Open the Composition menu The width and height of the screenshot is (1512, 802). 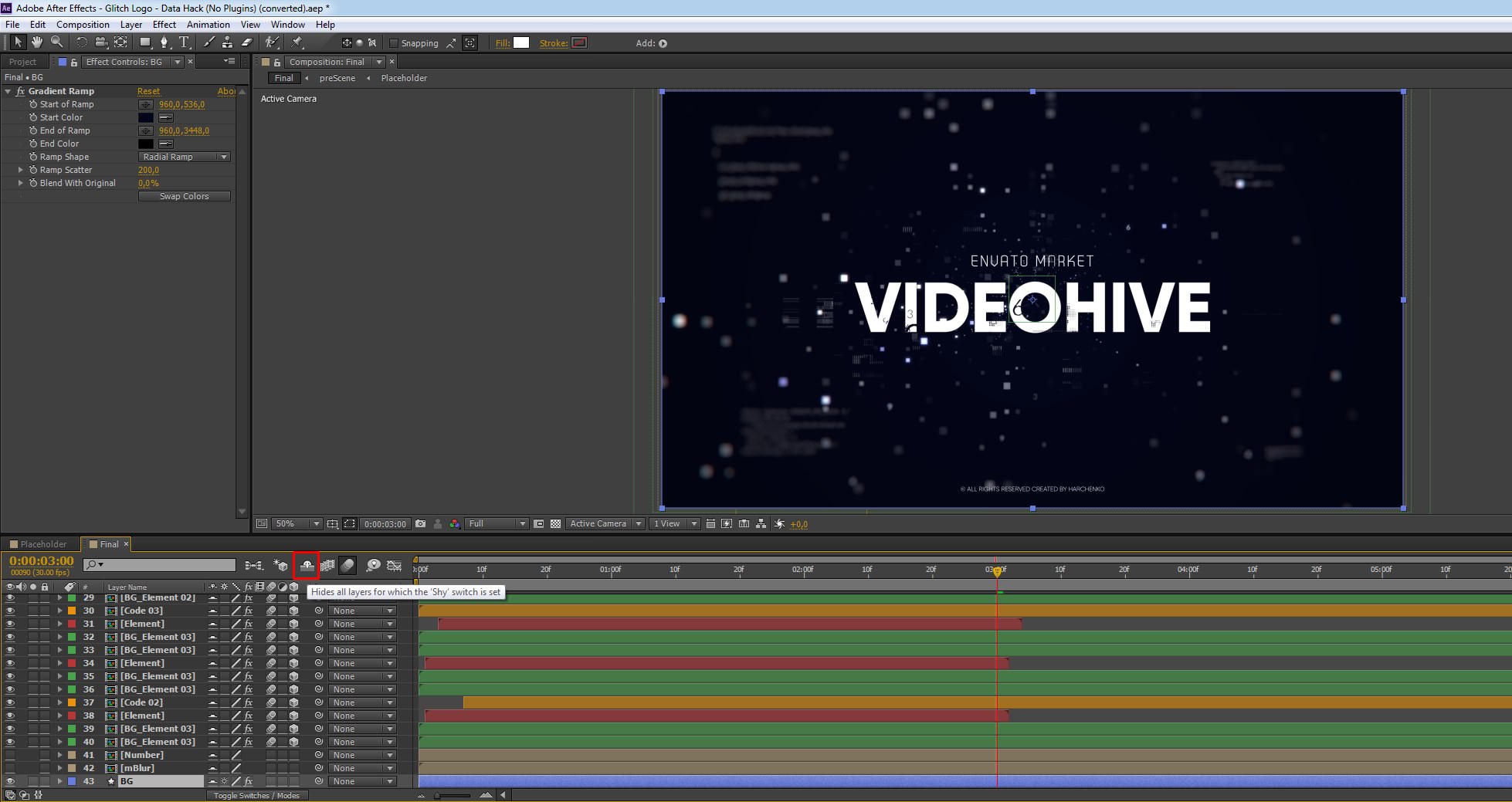point(83,25)
